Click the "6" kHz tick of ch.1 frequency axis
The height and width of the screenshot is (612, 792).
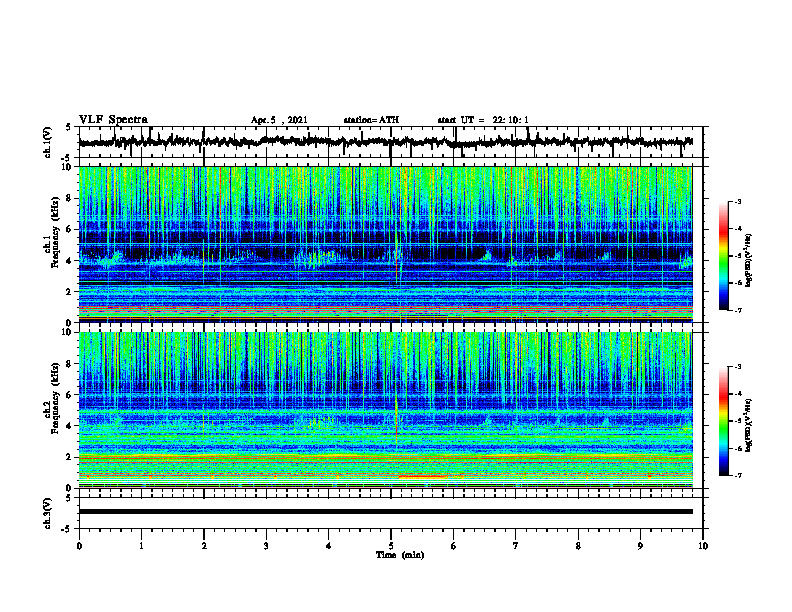[x=70, y=229]
